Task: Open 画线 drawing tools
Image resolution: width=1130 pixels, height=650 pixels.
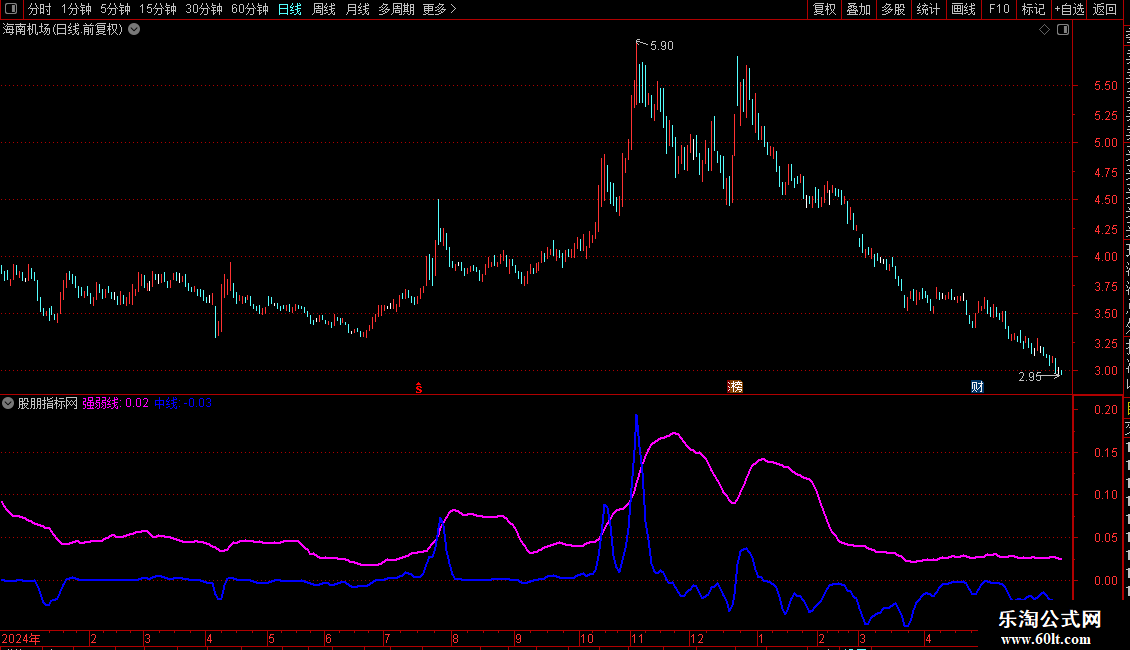Action: pyautogui.click(x=963, y=9)
